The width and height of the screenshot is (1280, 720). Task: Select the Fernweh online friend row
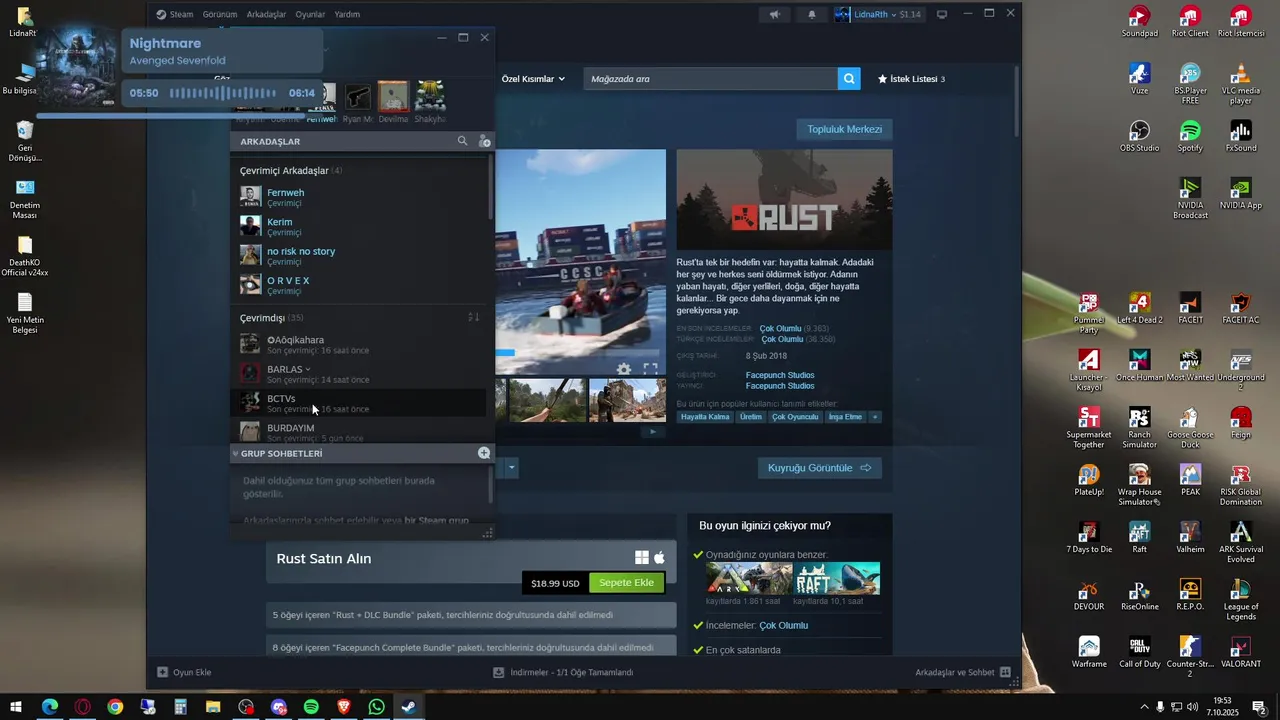[x=362, y=197]
